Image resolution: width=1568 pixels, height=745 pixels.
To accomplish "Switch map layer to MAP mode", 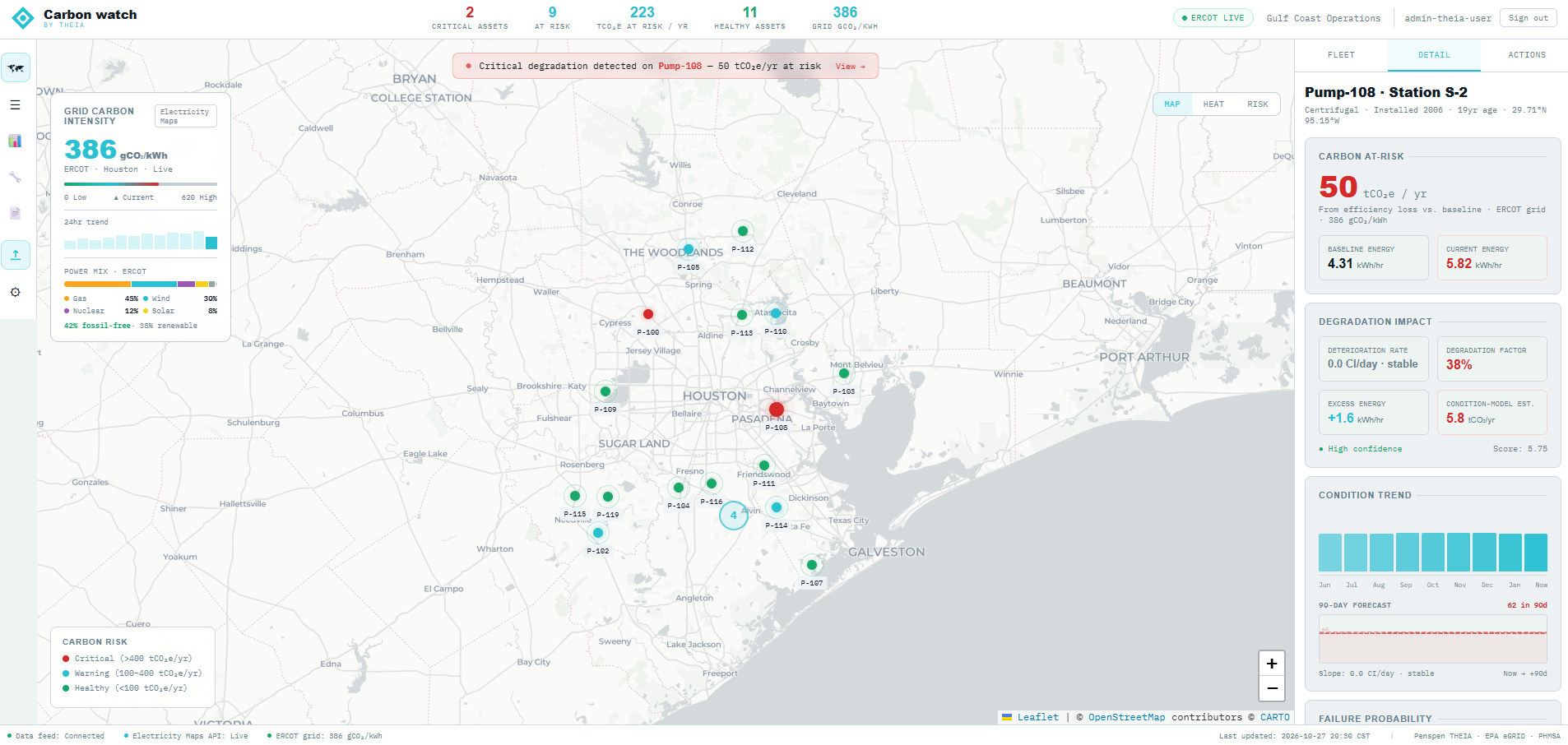I will (x=1172, y=104).
